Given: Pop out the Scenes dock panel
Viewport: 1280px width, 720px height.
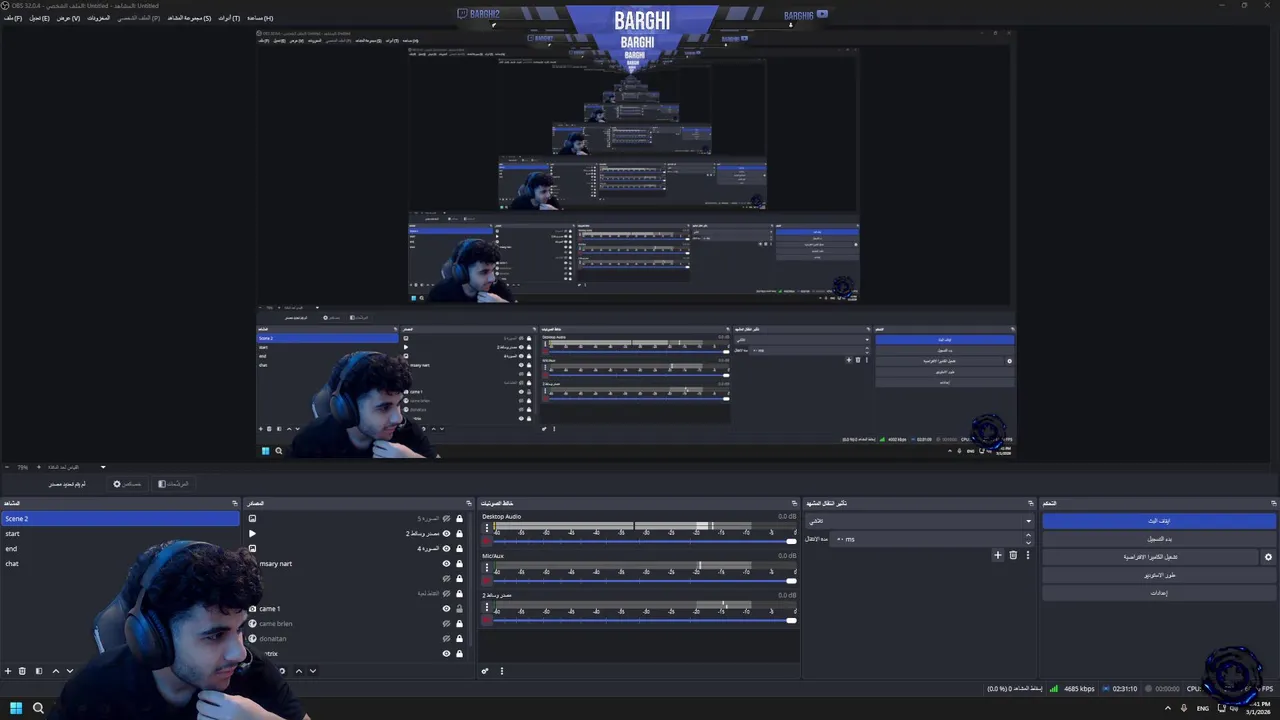Looking at the screenshot, I should pos(235,503).
